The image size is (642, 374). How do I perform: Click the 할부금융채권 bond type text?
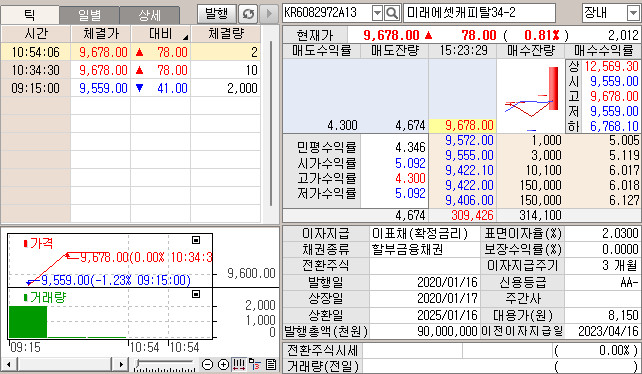[x=407, y=249]
